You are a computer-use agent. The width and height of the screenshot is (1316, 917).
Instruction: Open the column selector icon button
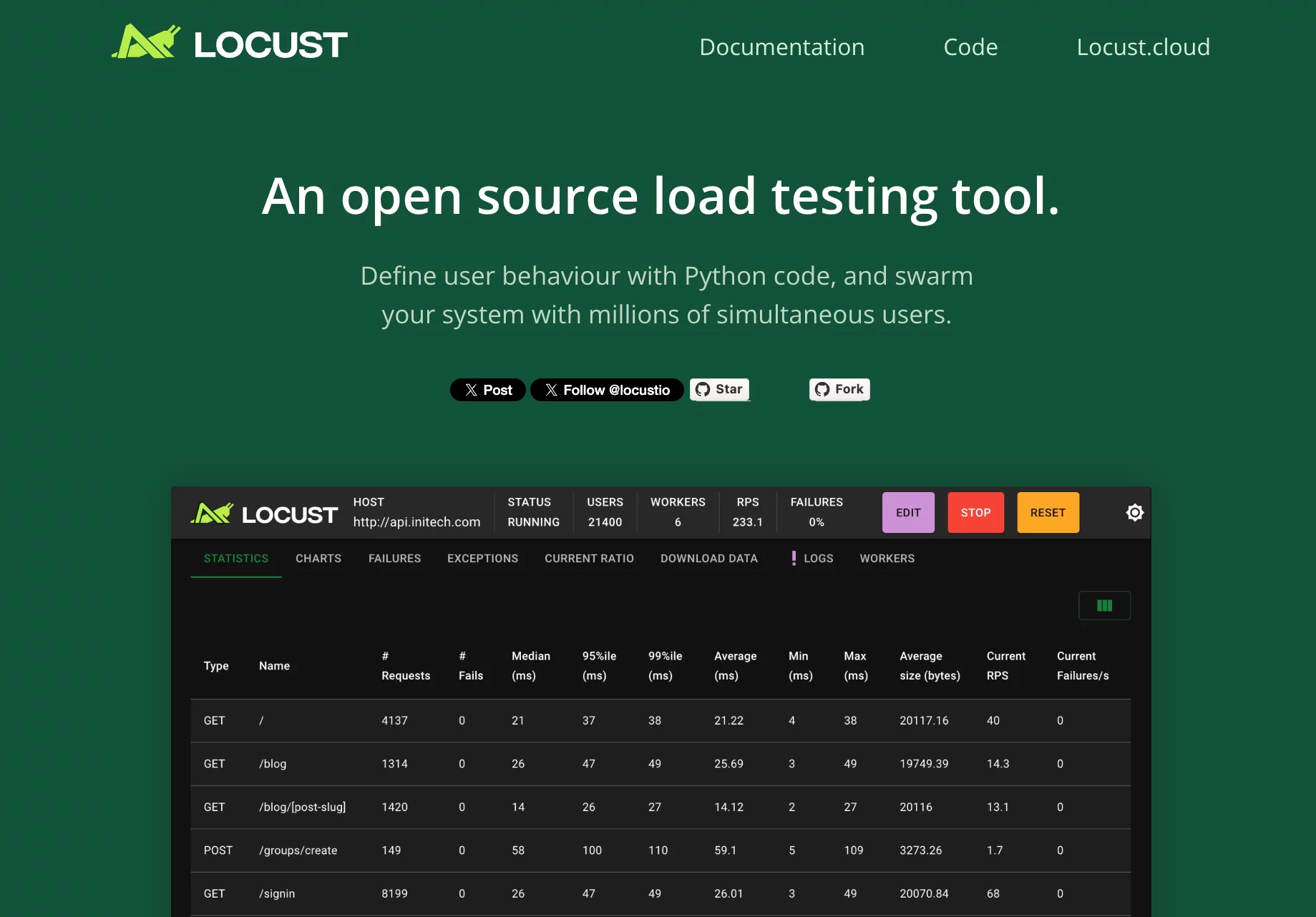(1104, 606)
